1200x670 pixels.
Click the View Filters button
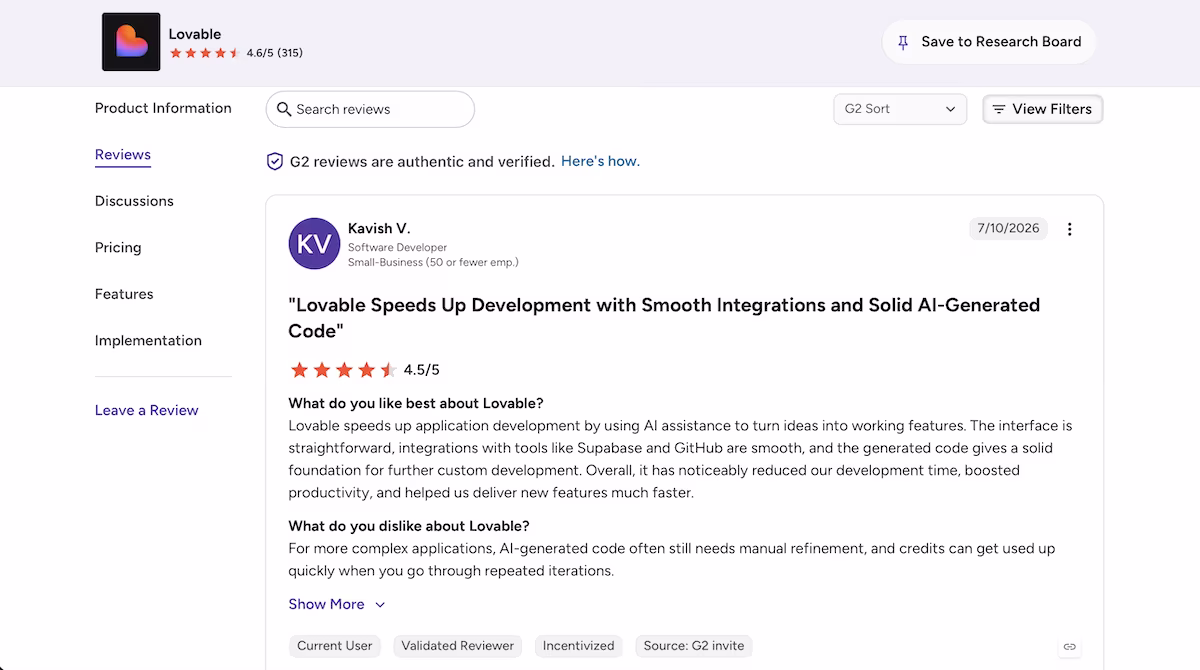(1043, 109)
